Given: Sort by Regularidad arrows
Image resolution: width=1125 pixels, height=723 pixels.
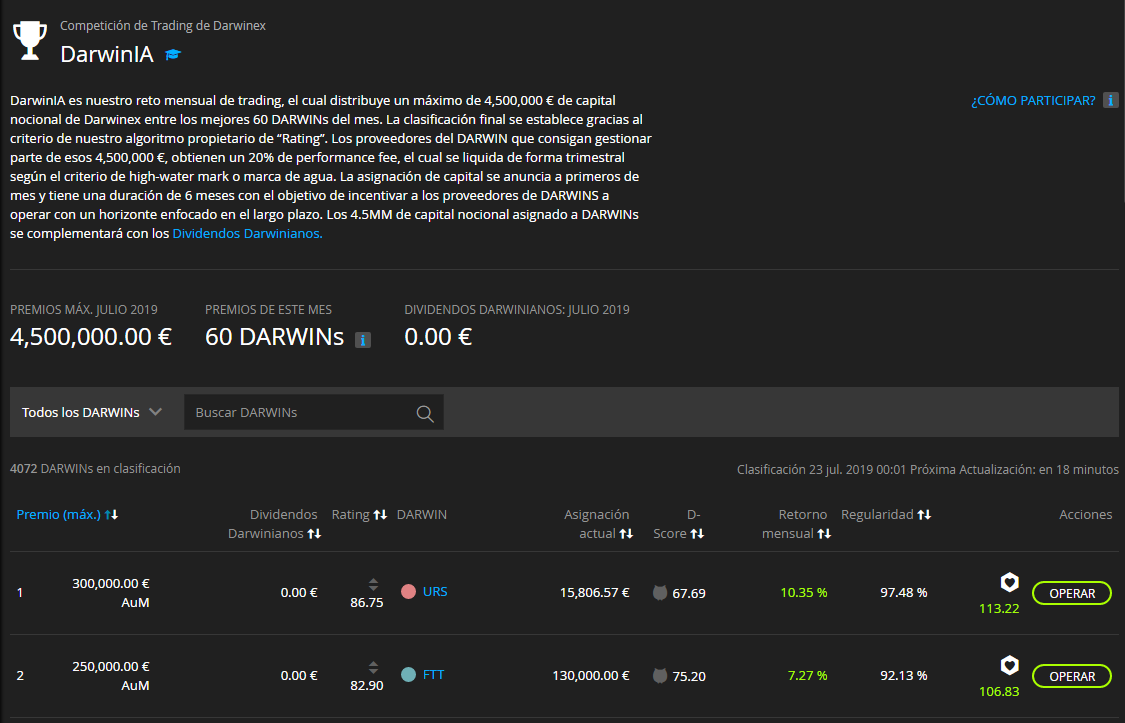Looking at the screenshot, I should (x=924, y=514).
